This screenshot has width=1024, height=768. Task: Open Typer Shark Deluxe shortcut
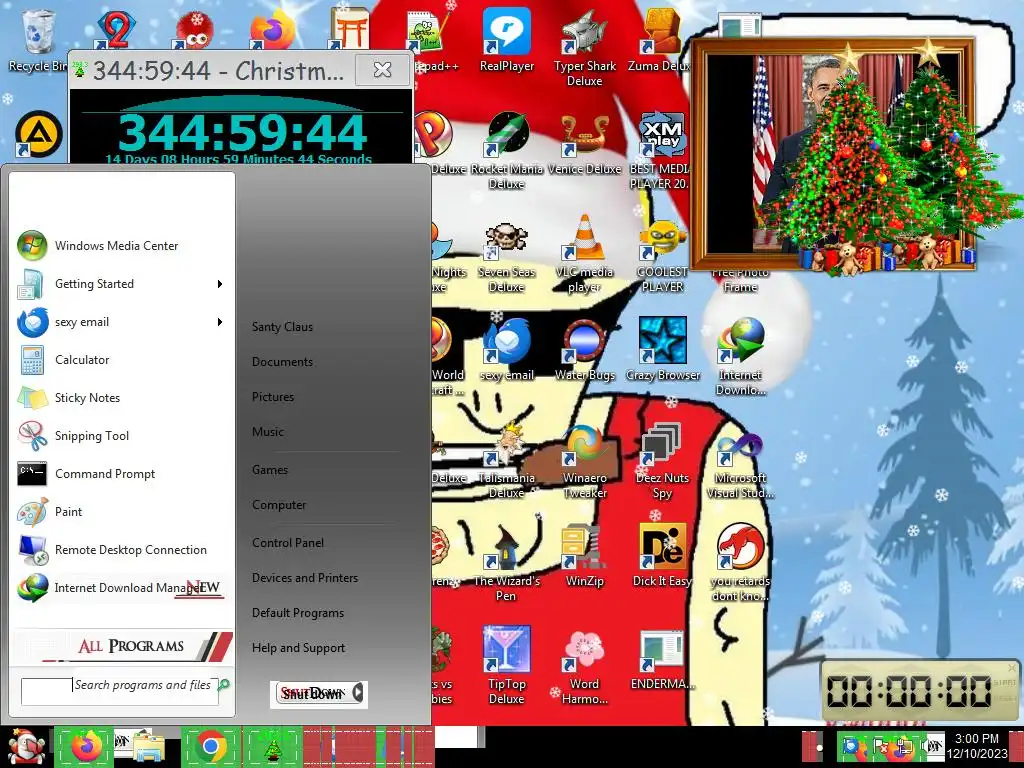tap(584, 48)
